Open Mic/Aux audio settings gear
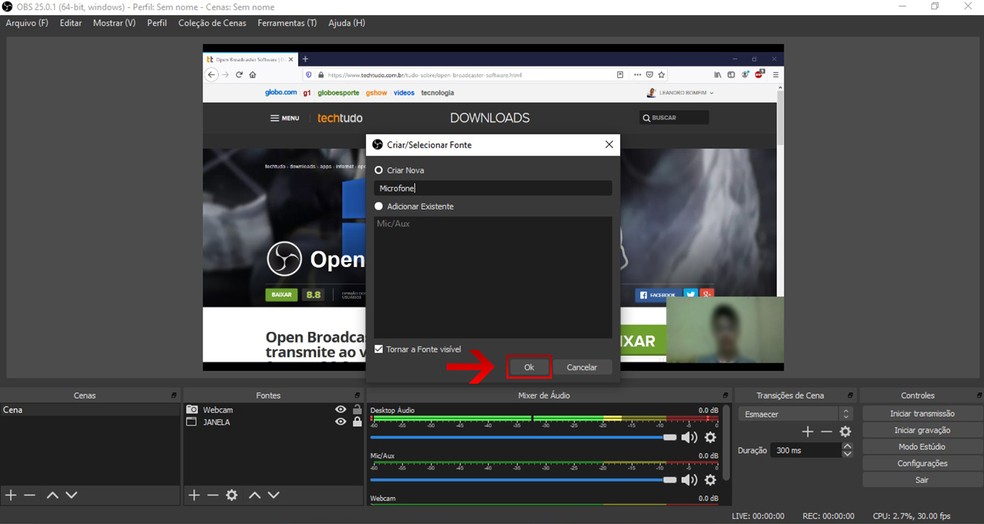The height and width of the screenshot is (524, 984). [x=710, y=481]
